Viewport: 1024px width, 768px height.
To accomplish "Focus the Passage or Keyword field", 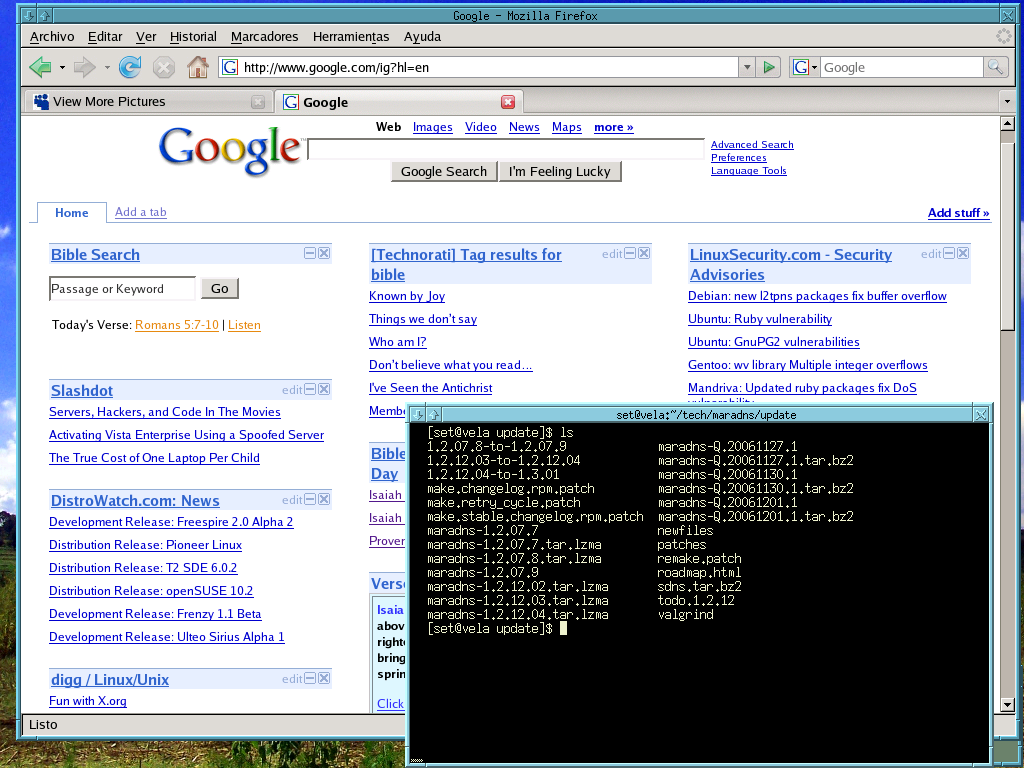I will (122, 288).
